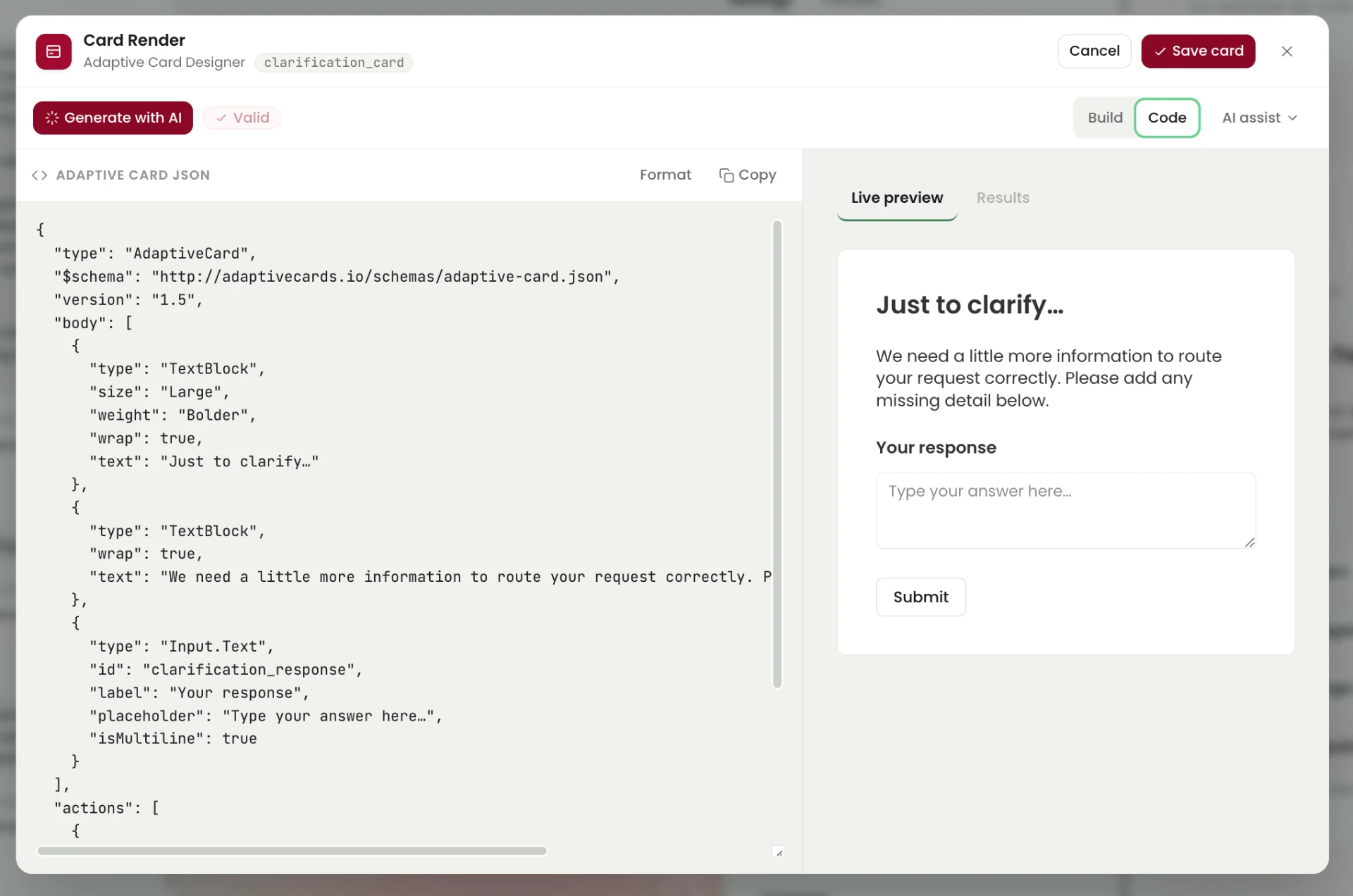The image size is (1353, 896).
Task: Click the horizontal scrollbar of the JSON editor
Action: [x=292, y=851]
